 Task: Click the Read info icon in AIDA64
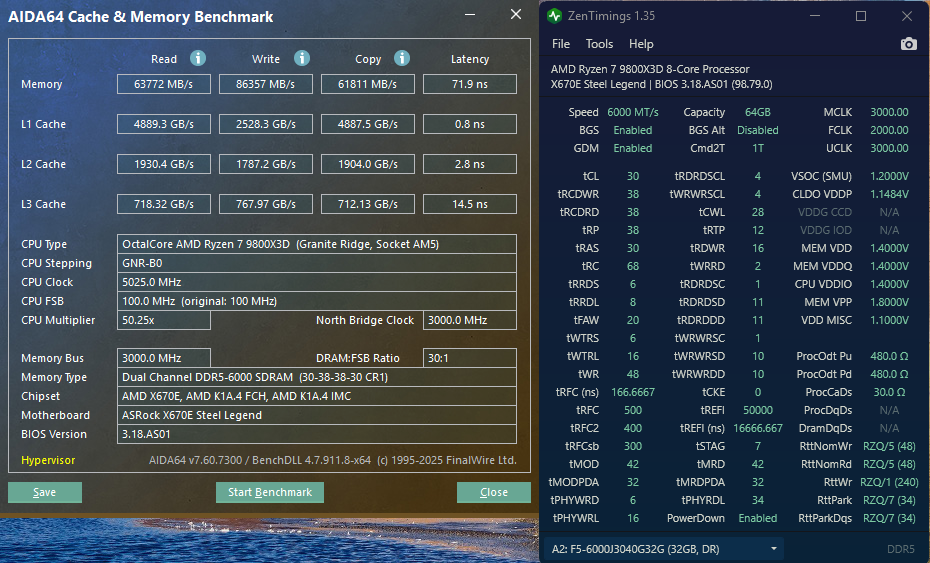click(x=198, y=58)
